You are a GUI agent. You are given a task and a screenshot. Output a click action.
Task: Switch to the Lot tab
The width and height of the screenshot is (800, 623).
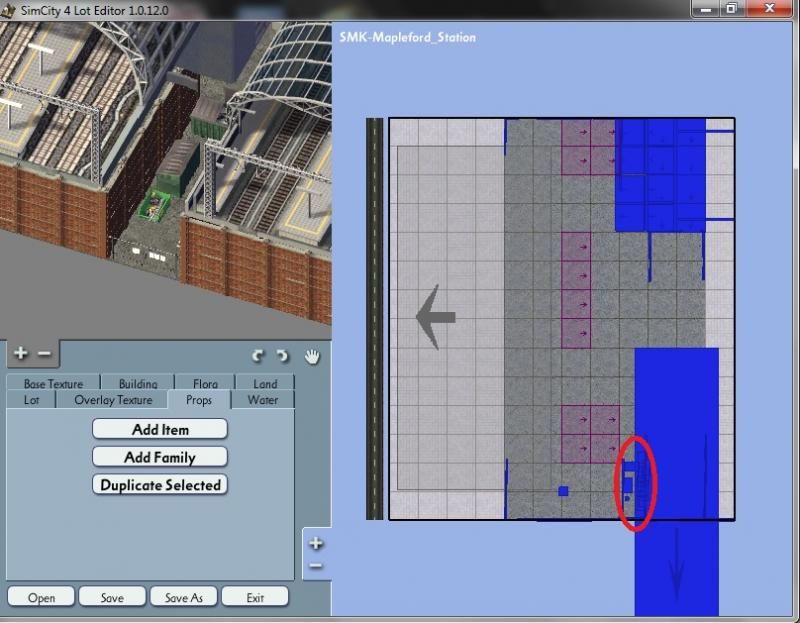click(x=31, y=400)
